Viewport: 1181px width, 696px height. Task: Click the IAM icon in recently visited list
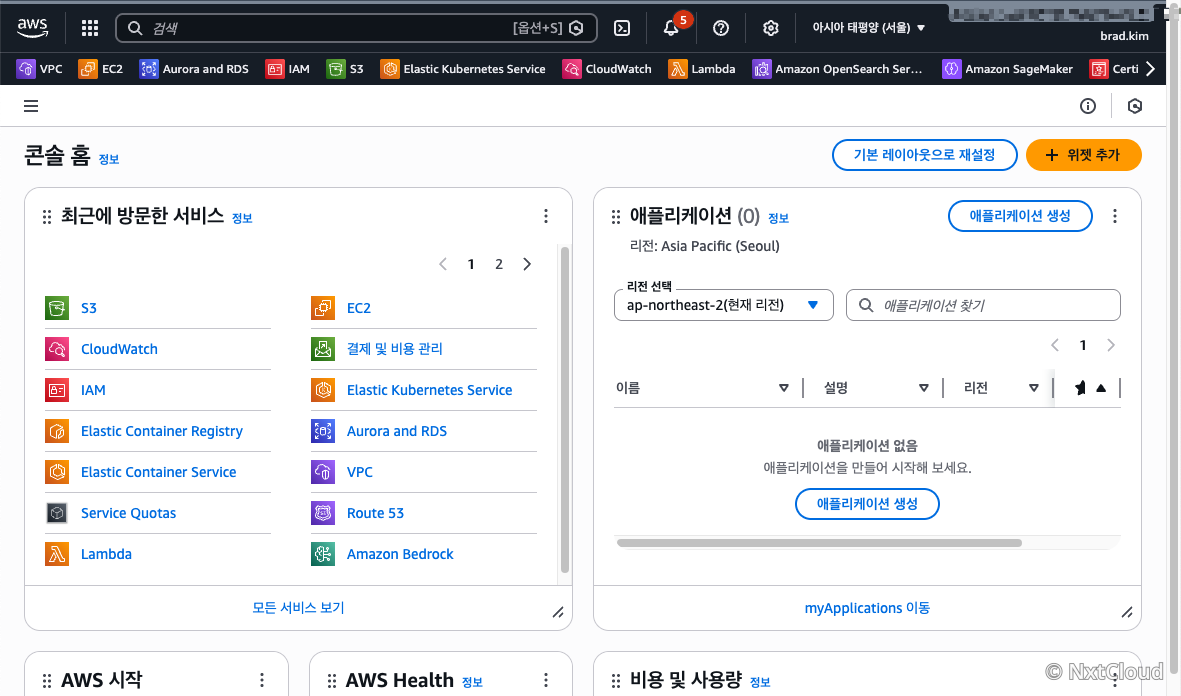coord(57,390)
